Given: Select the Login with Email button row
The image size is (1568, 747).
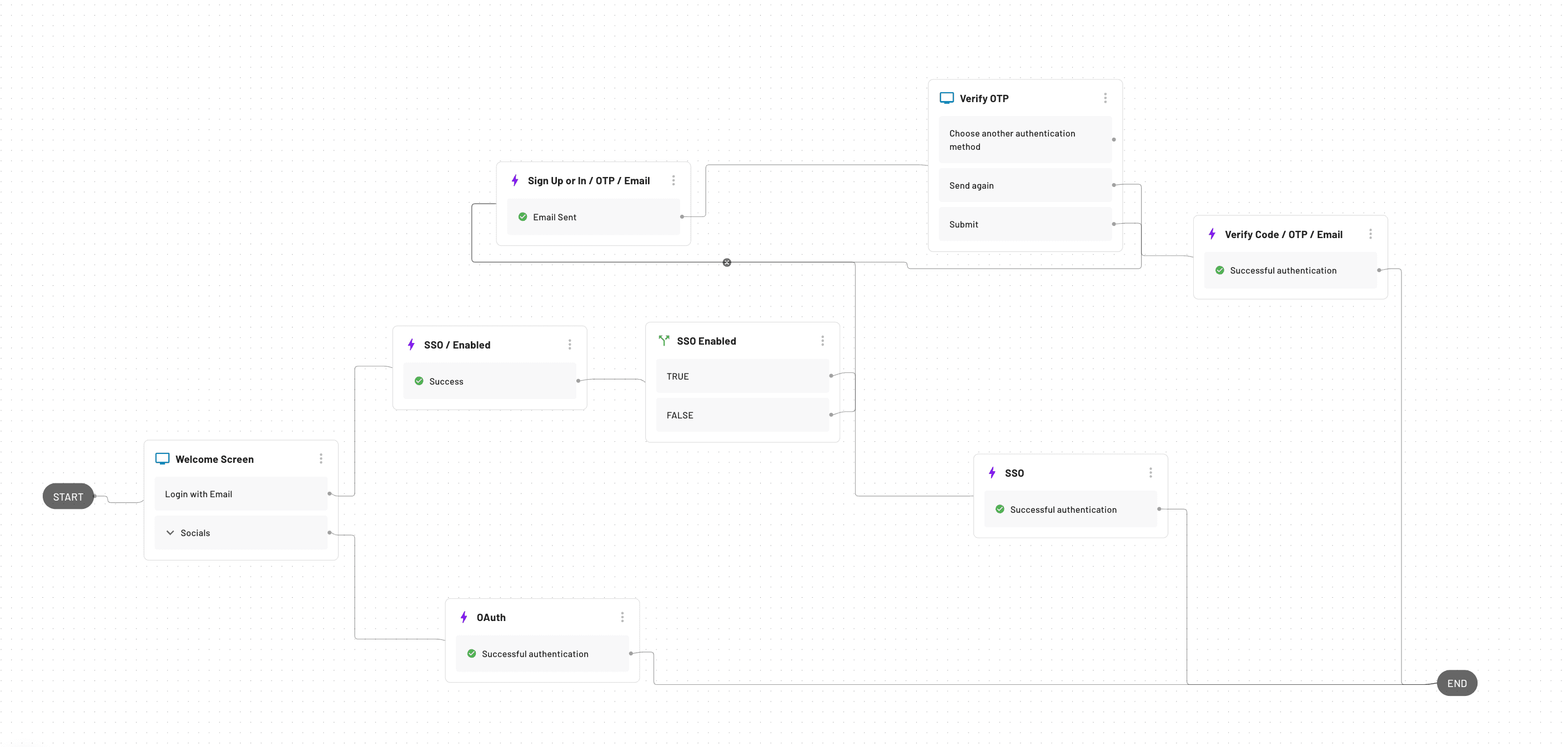Looking at the screenshot, I should click(240, 494).
